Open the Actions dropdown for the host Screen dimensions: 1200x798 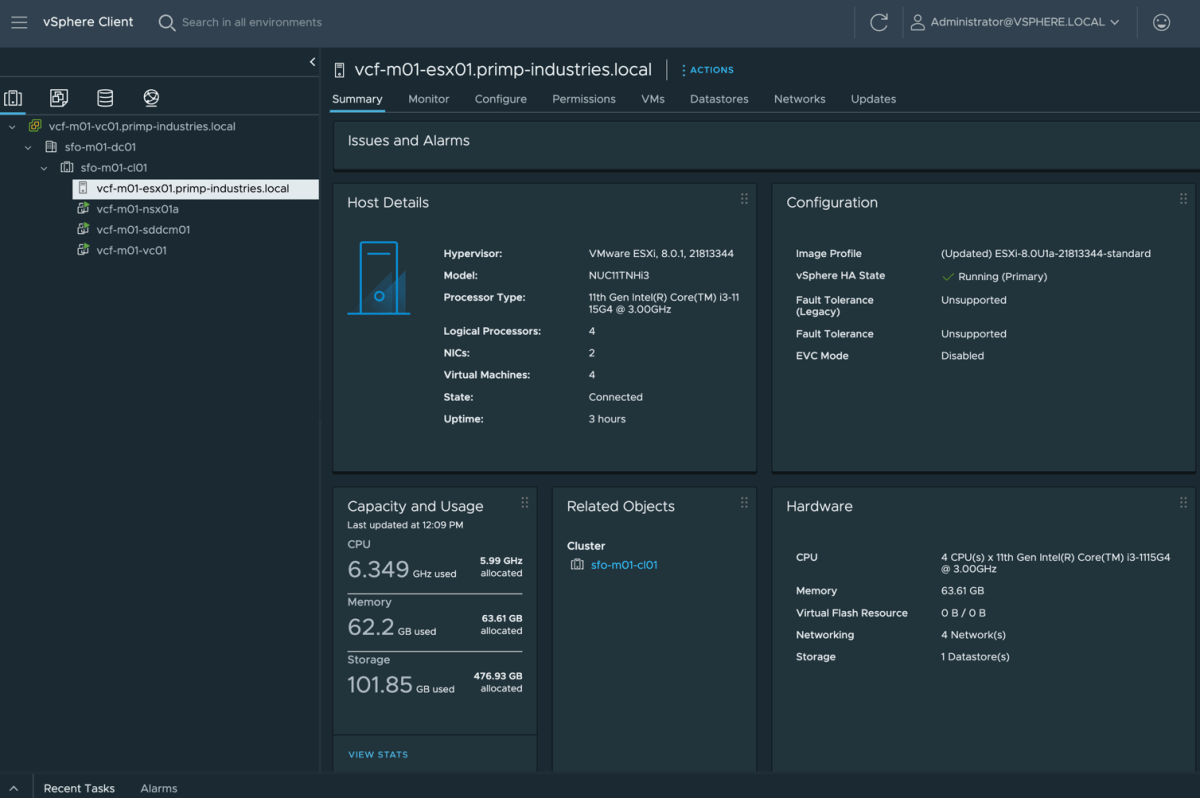(708, 70)
